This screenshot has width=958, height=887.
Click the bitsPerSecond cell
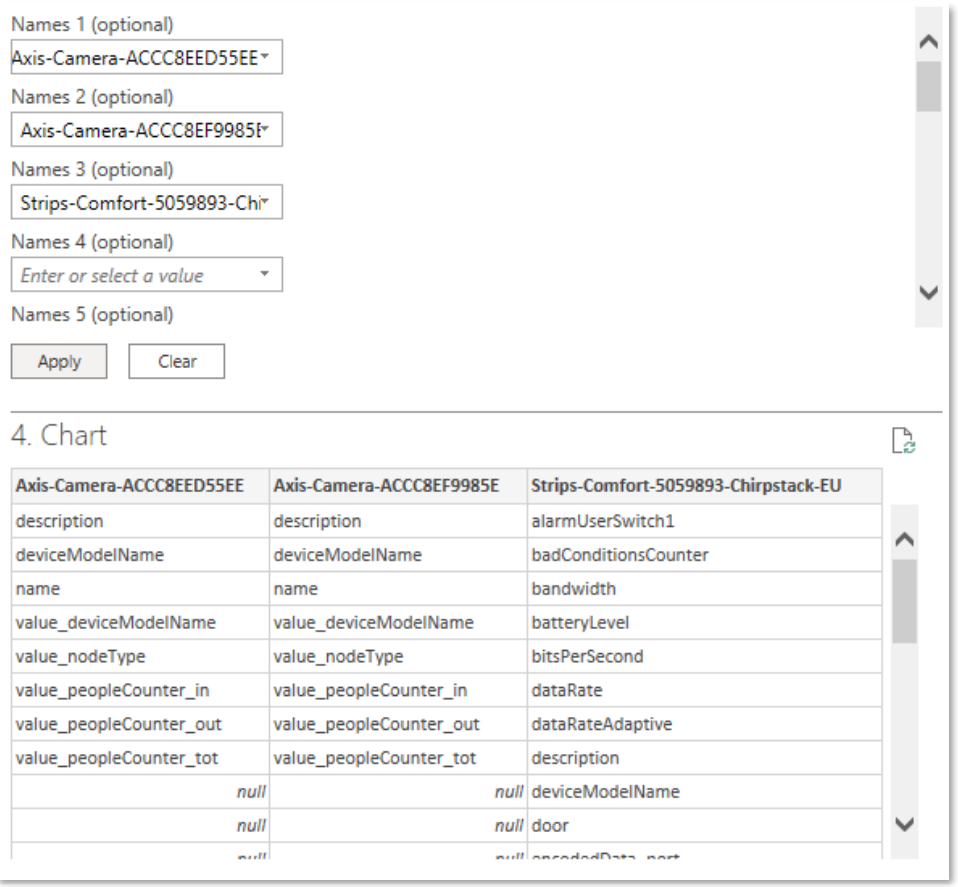(704, 656)
